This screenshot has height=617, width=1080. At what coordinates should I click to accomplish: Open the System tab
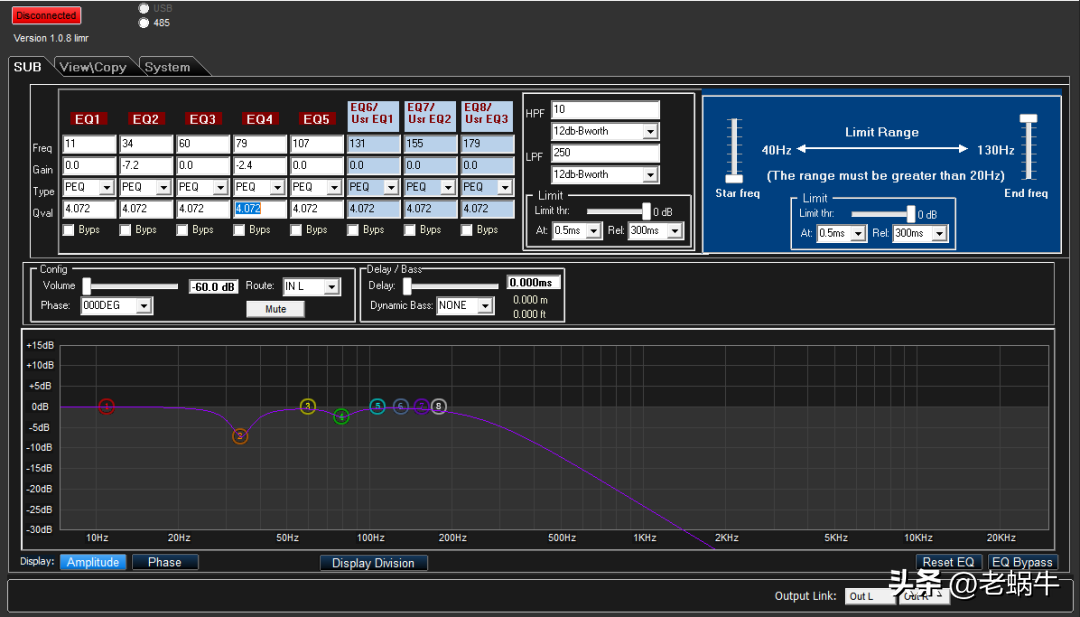point(167,67)
